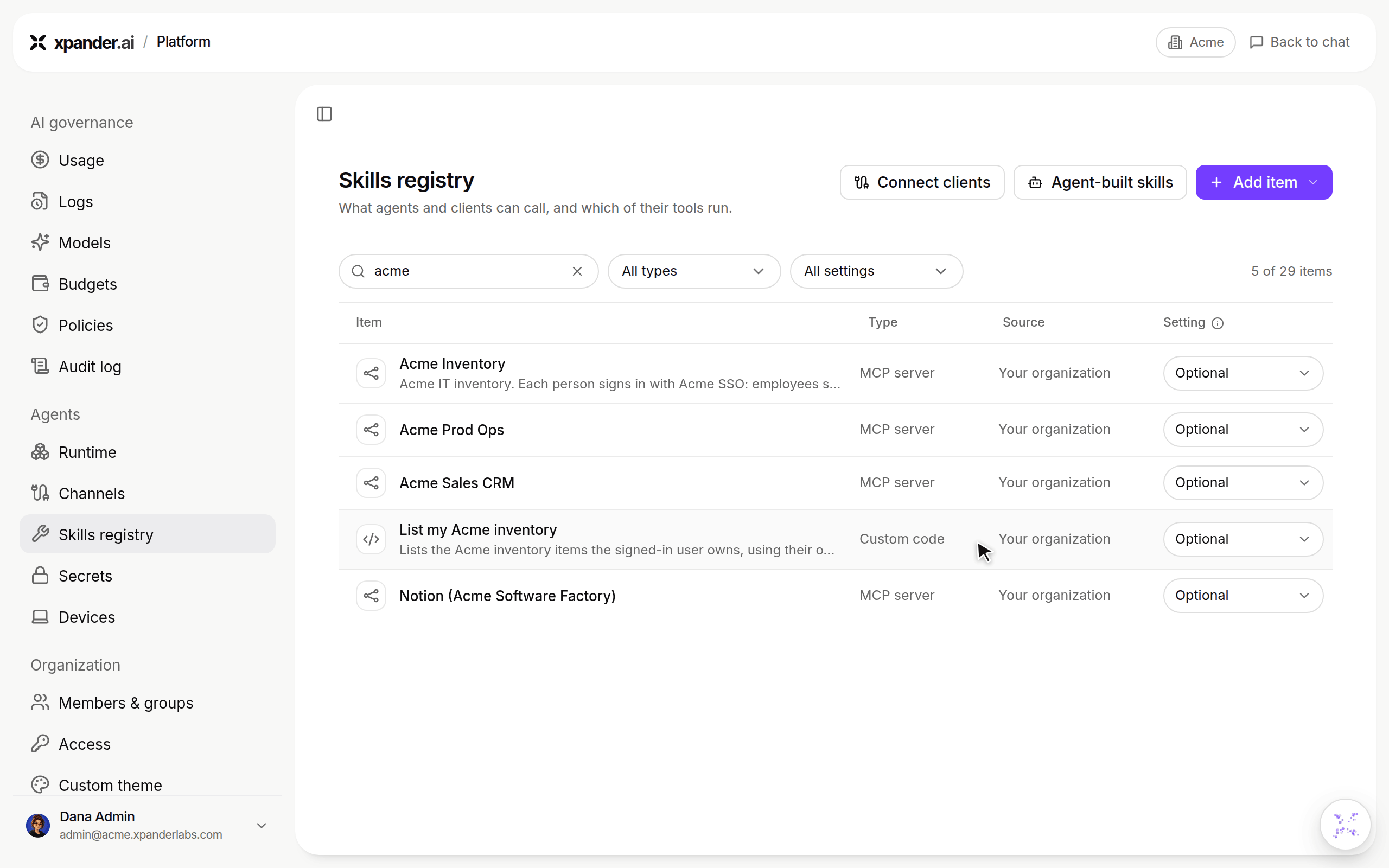The width and height of the screenshot is (1389, 868).
Task: Open Setting dropdown for Acme Inventory
Action: 1243,373
